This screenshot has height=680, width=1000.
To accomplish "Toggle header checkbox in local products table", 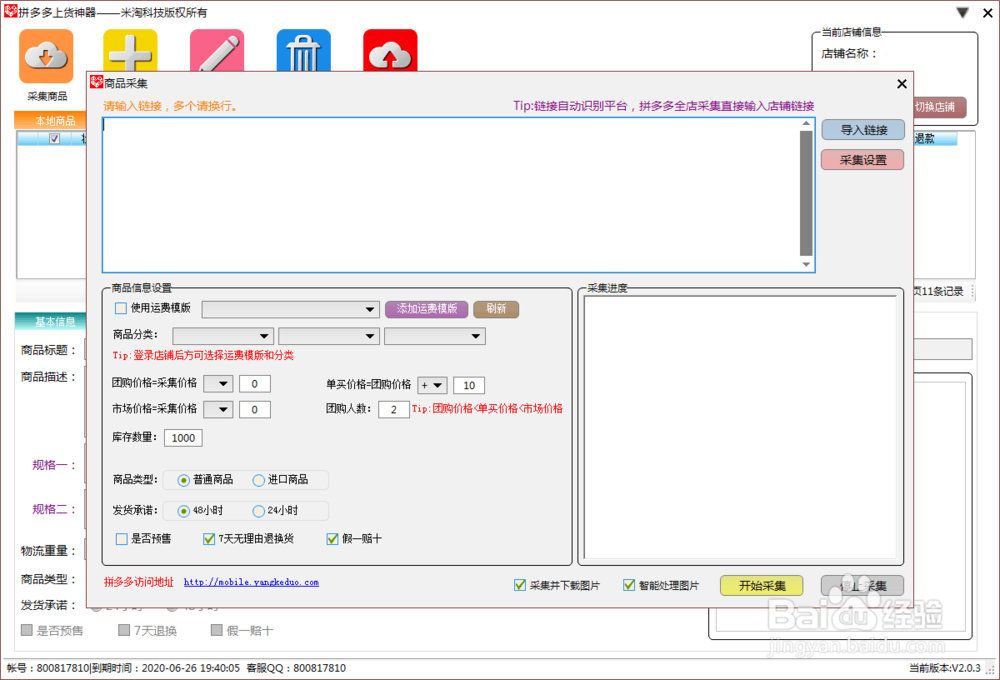I will [55, 138].
